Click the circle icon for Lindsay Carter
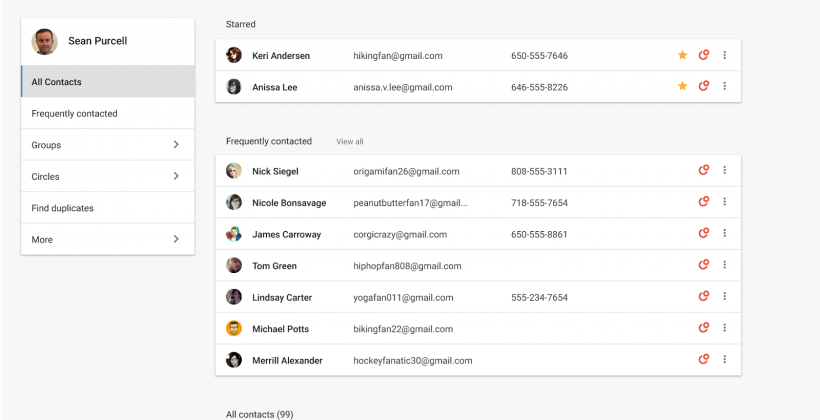This screenshot has height=420, width=820. 704,297
